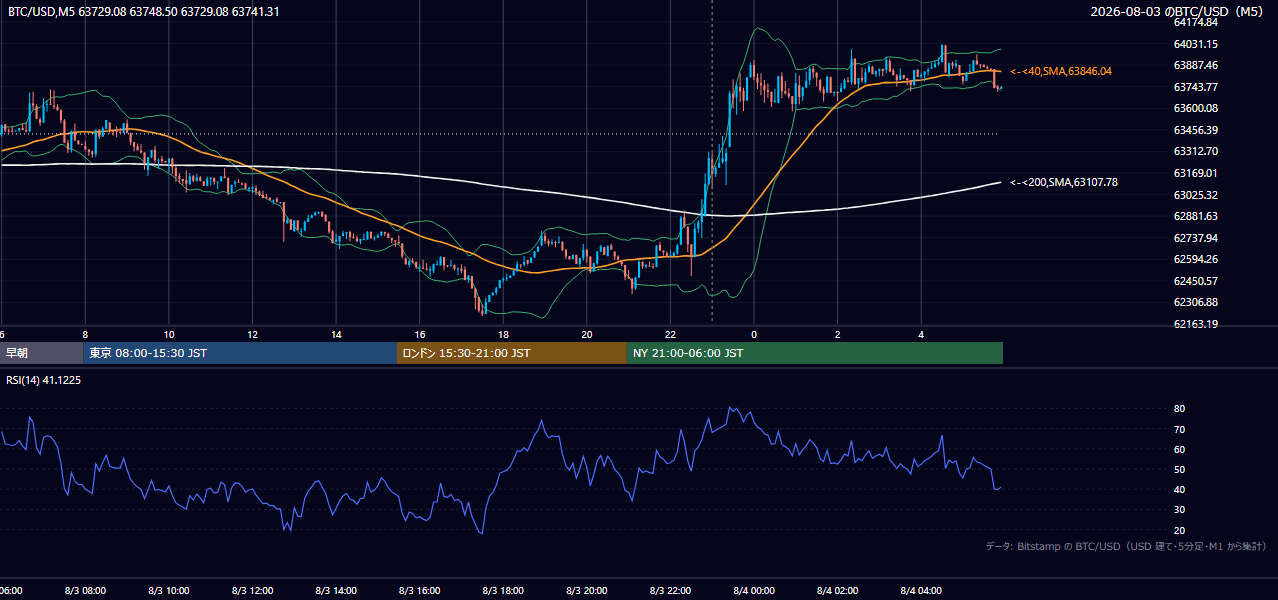Click price axis value 62737.94
Image resolution: width=1278 pixels, height=600 pixels.
pyautogui.click(x=1195, y=238)
